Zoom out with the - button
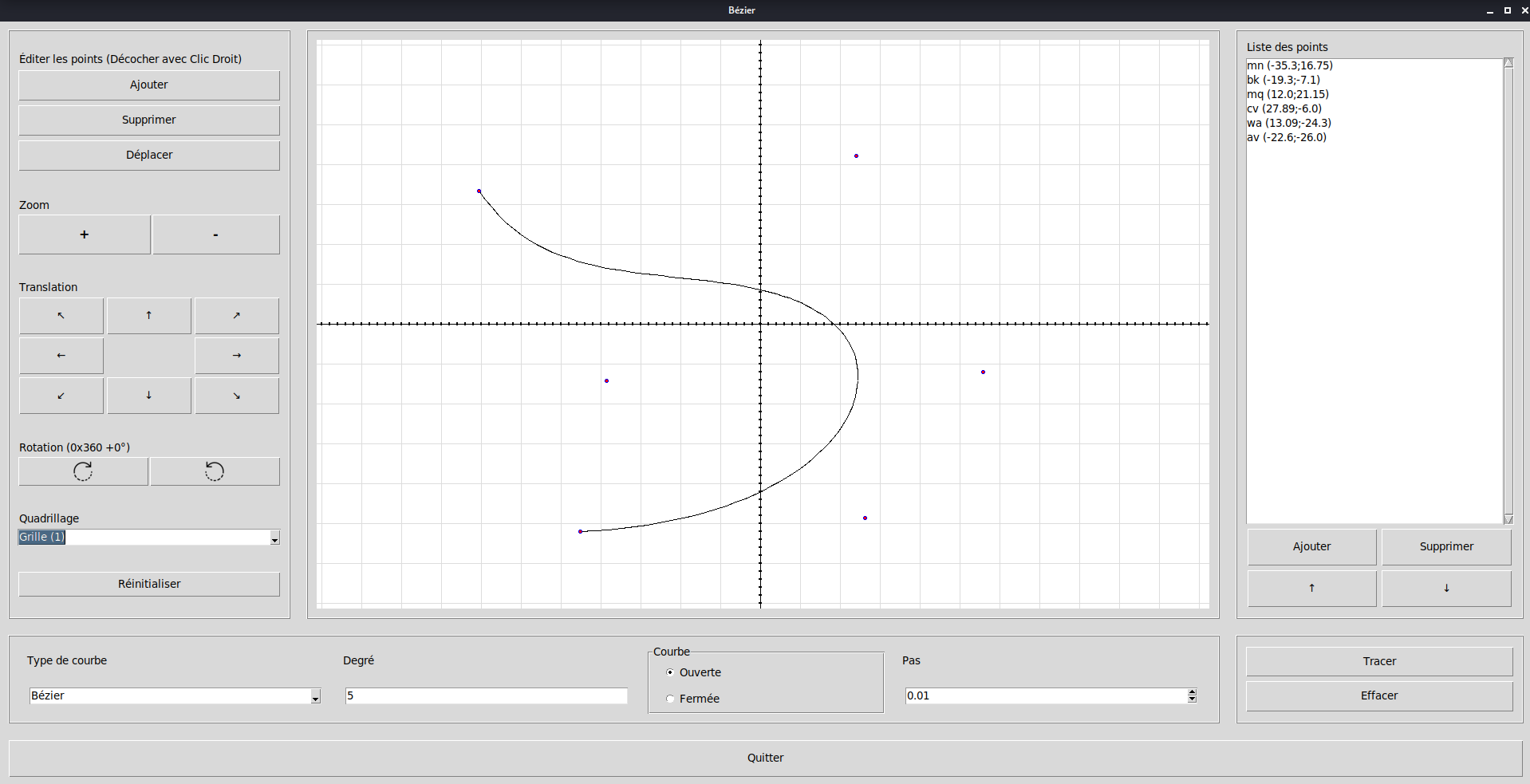This screenshot has width=1530, height=784. [215, 234]
